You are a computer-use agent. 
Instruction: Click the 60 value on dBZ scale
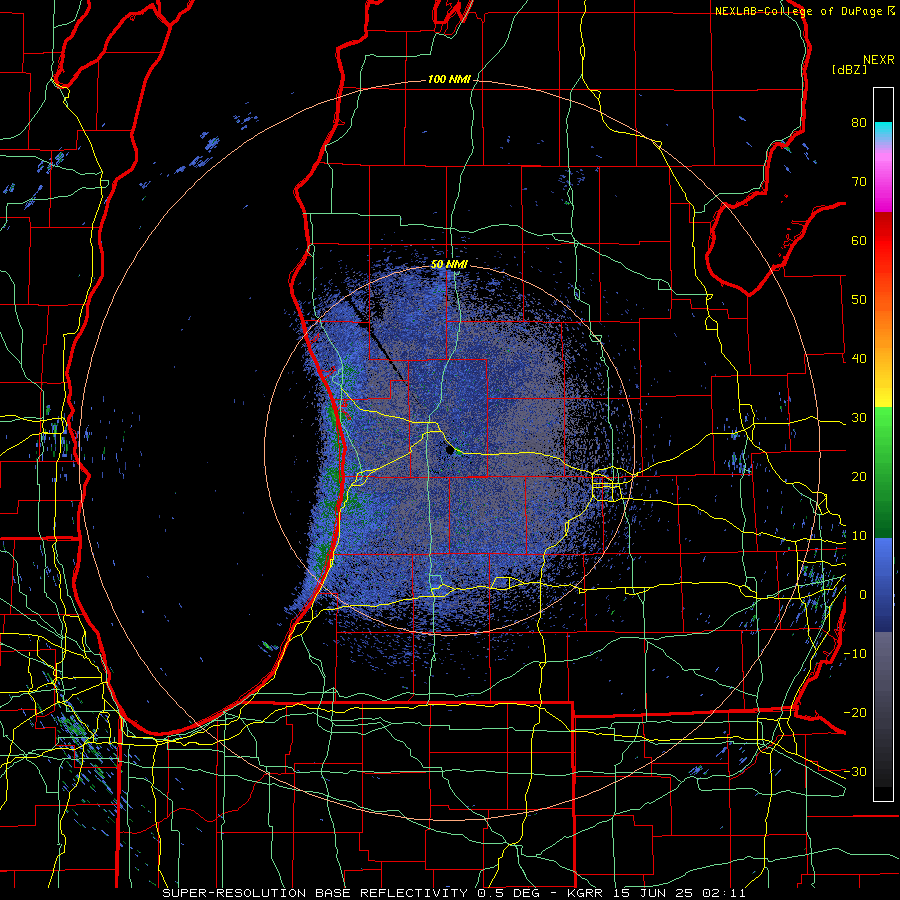click(x=859, y=240)
